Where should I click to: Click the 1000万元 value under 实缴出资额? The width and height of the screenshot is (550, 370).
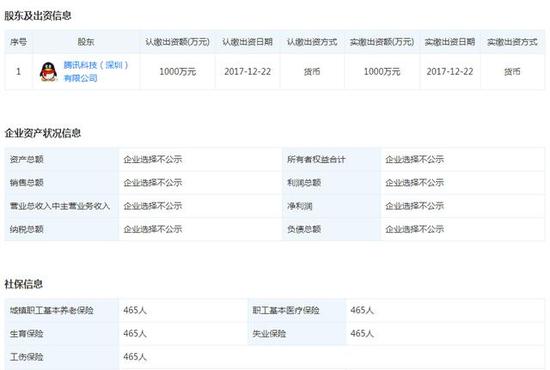tap(382, 72)
